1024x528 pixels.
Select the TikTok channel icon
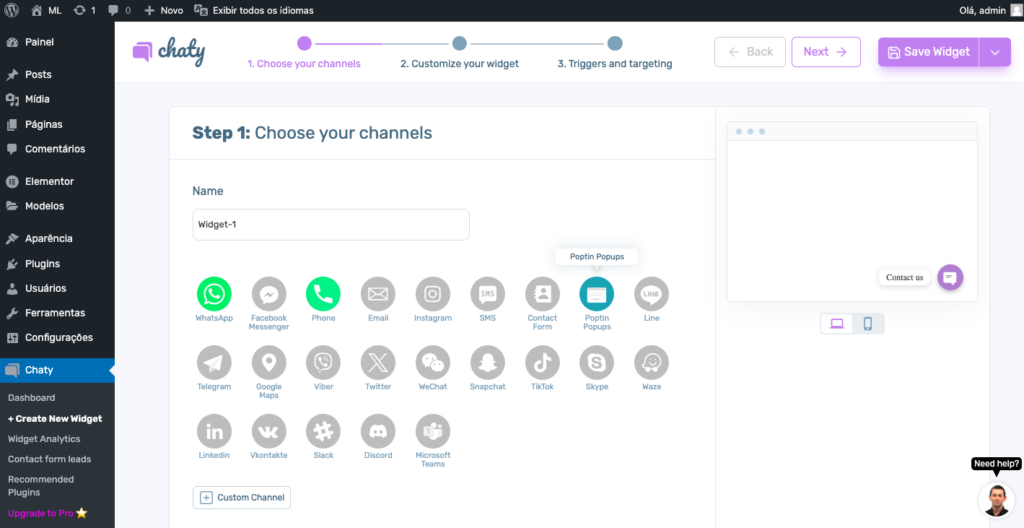[x=543, y=363]
